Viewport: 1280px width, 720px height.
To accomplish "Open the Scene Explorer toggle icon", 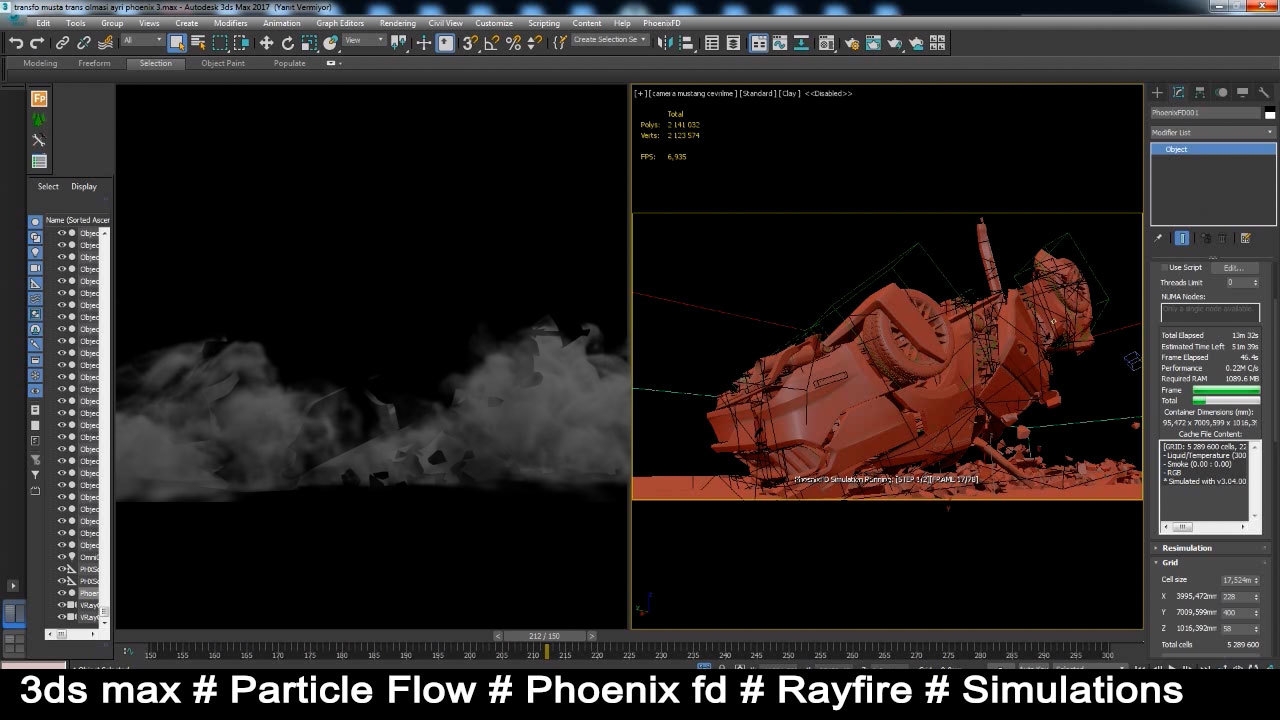I will tap(712, 43).
